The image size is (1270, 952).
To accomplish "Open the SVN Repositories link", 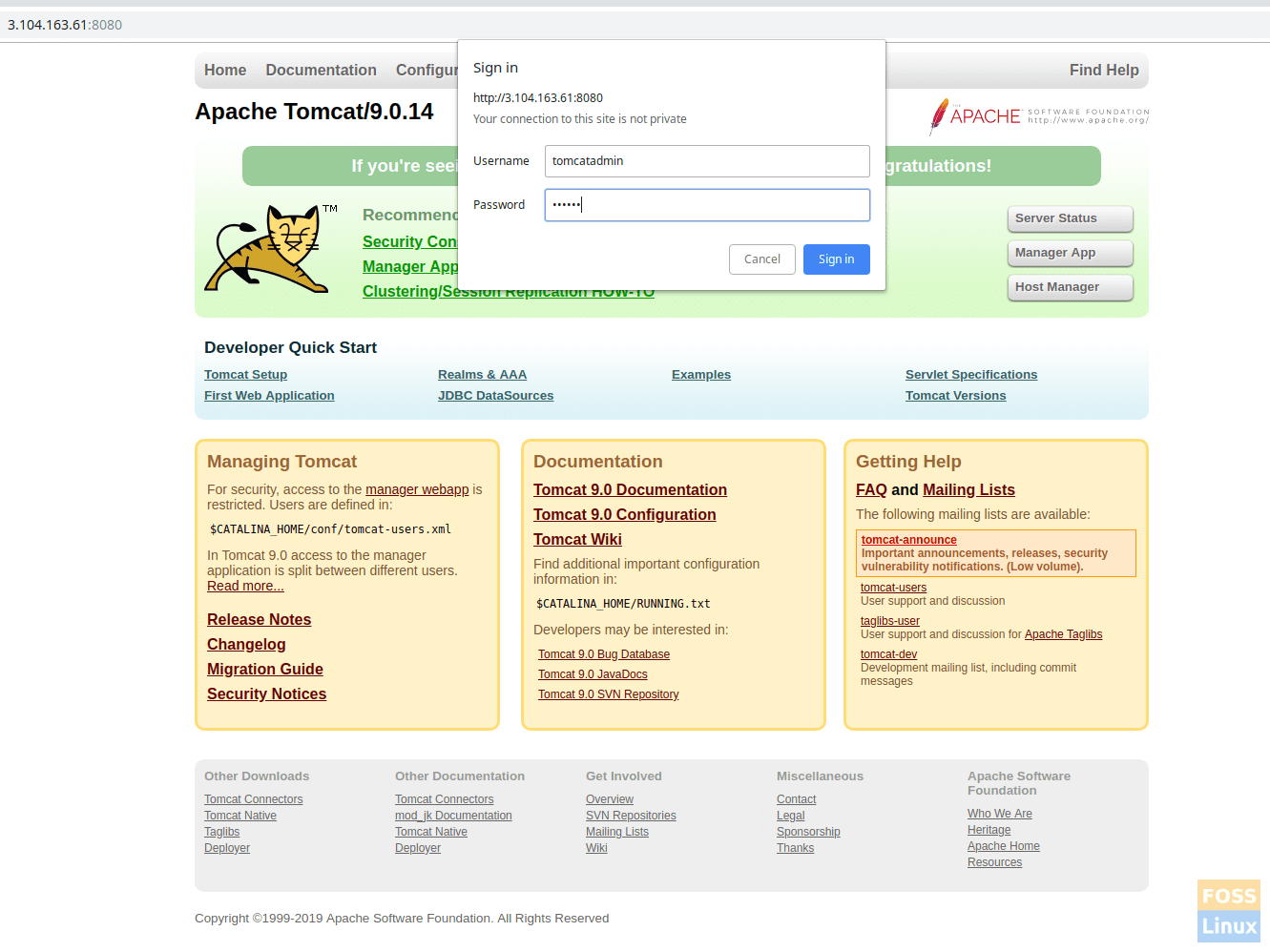I will tap(631, 816).
